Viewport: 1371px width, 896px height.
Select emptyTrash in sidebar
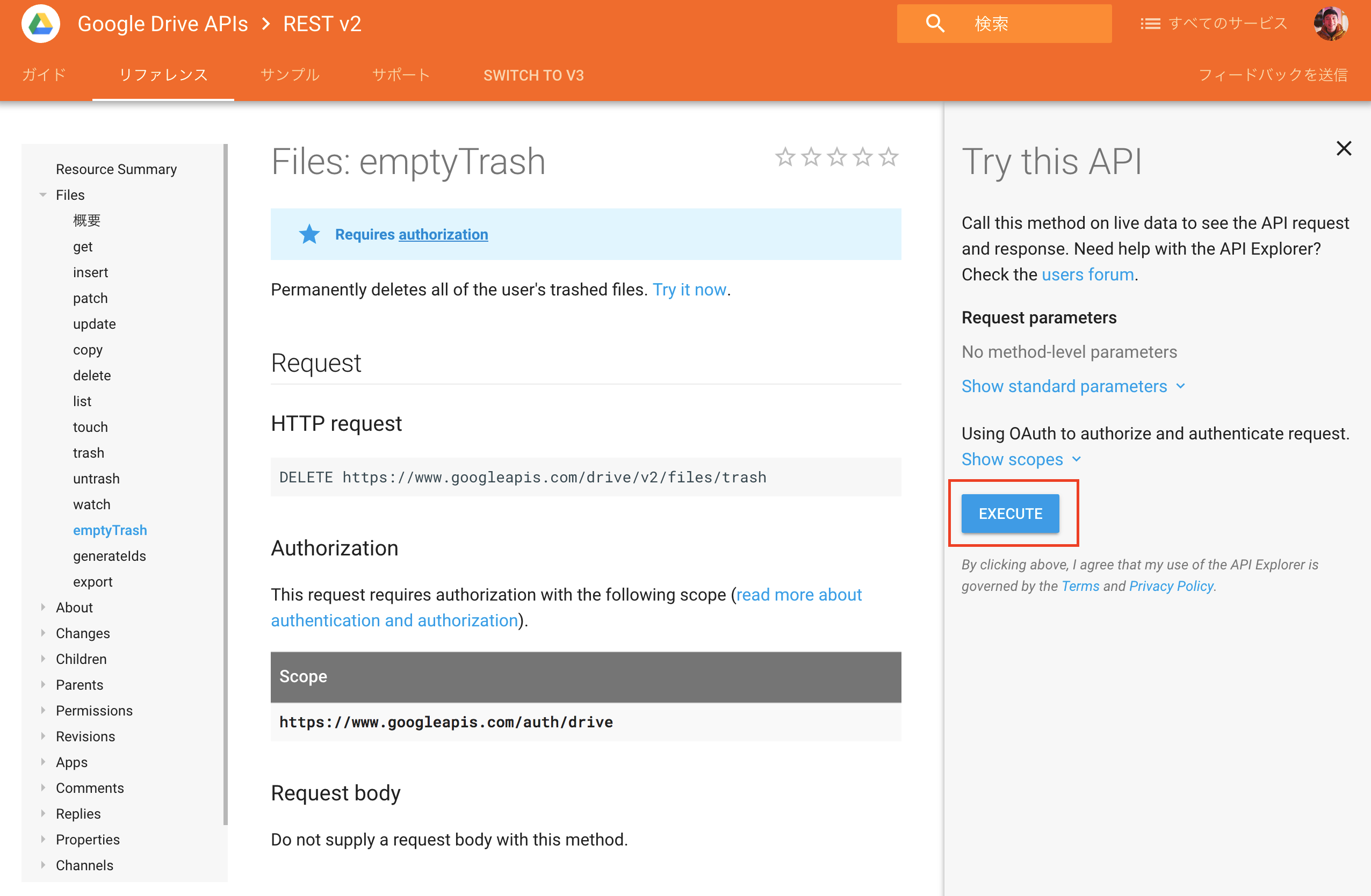110,530
